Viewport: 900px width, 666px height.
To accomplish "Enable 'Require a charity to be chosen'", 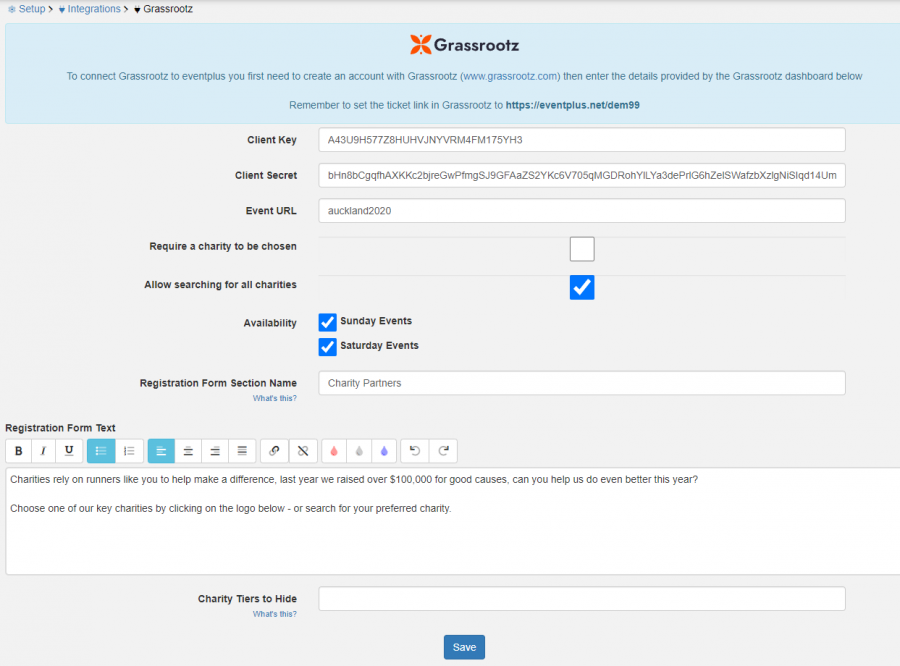I will click(x=582, y=248).
